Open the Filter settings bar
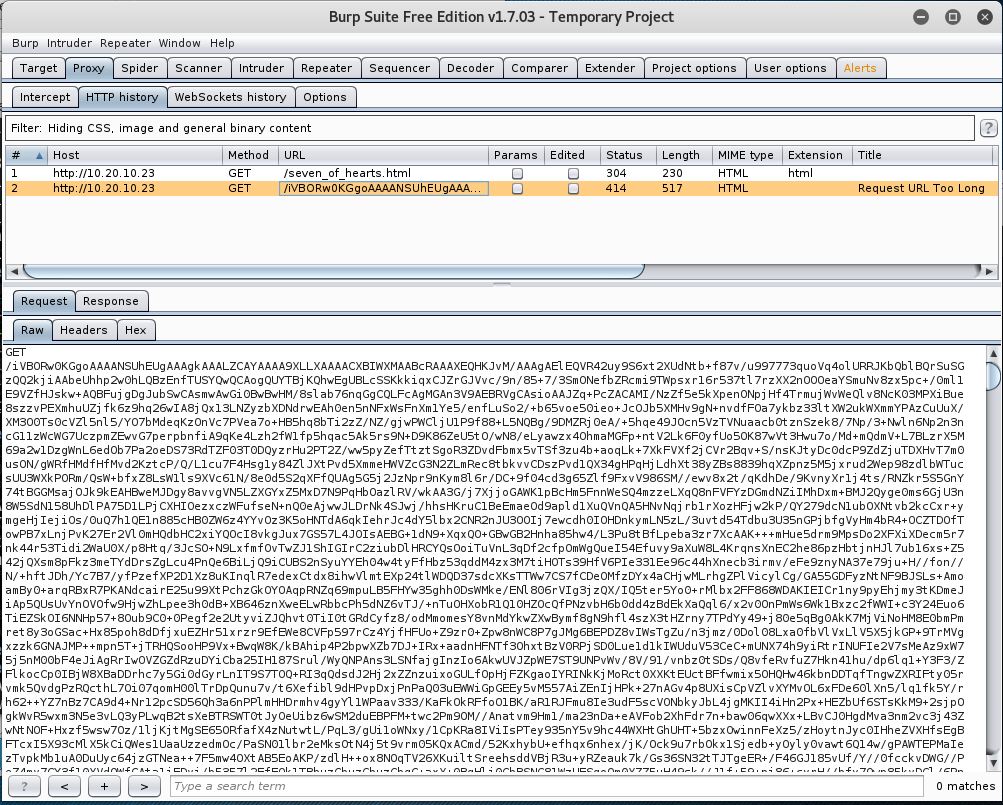This screenshot has height=805, width=1003. coord(488,128)
